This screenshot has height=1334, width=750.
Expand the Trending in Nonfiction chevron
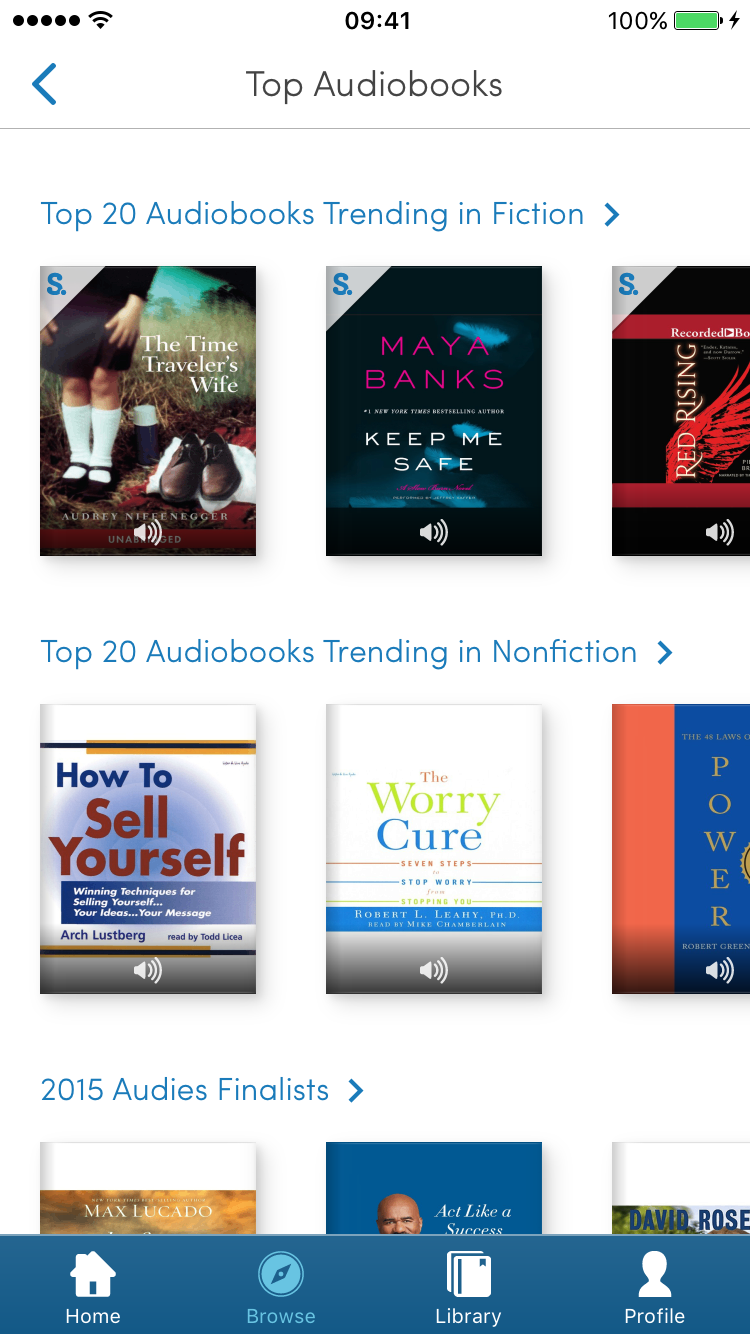(664, 652)
